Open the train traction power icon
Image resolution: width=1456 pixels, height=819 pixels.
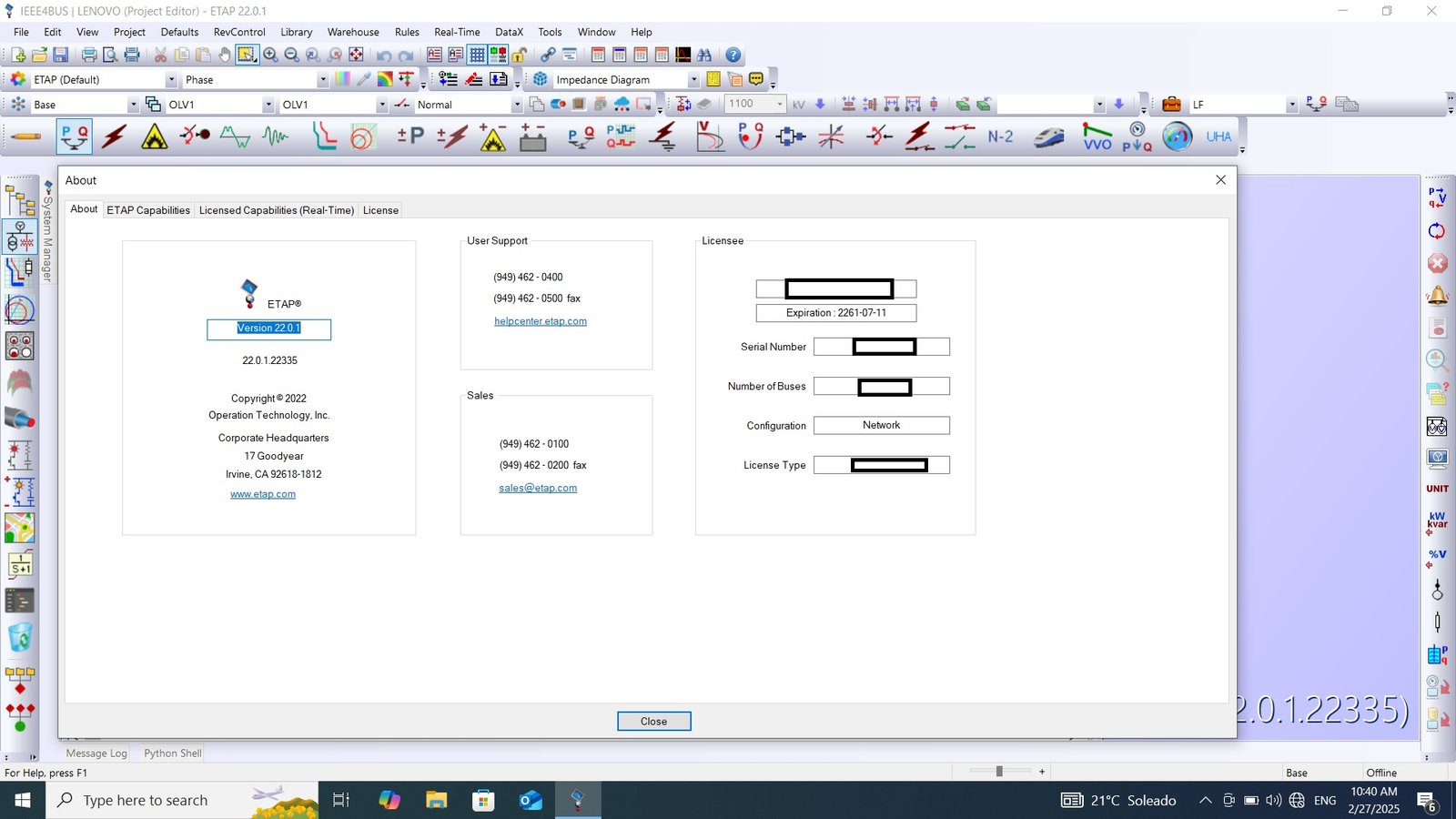click(1048, 137)
